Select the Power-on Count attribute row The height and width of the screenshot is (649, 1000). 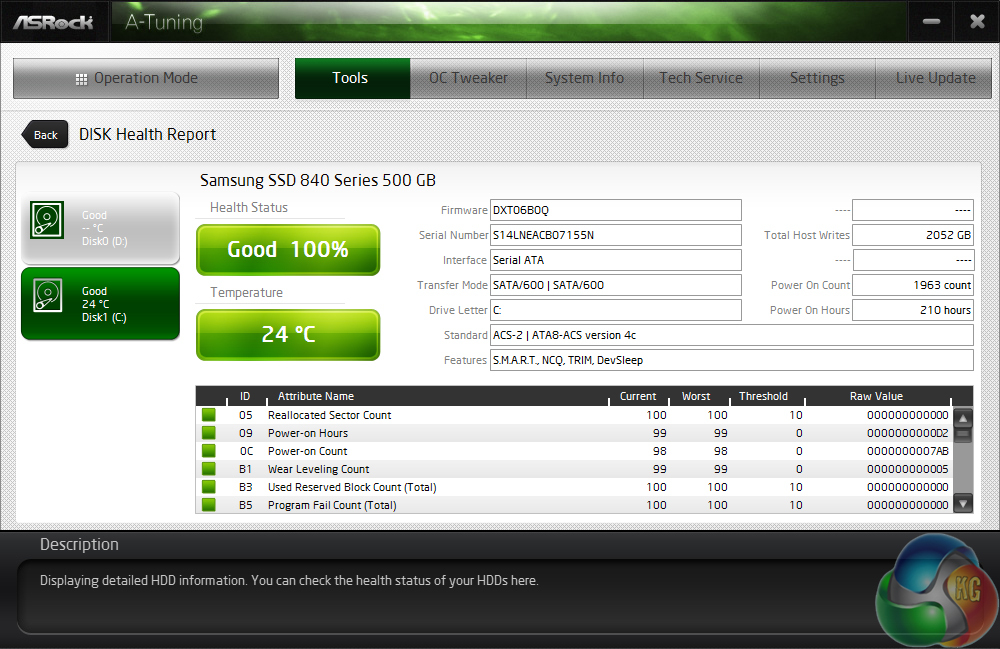pos(575,451)
